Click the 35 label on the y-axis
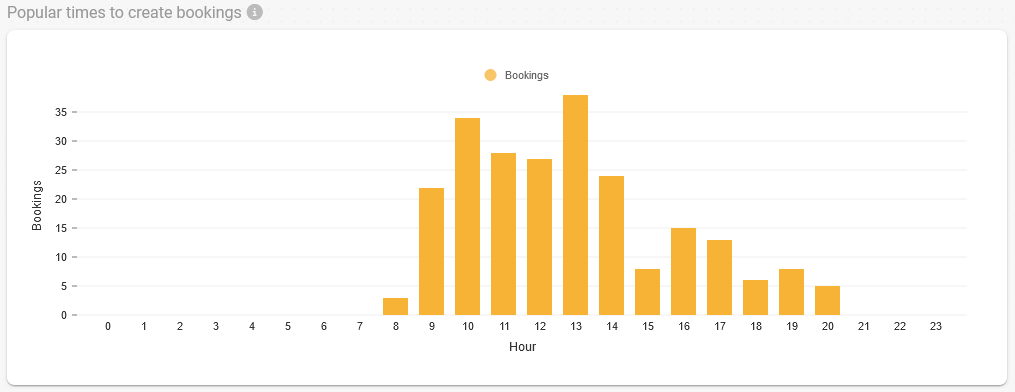The image size is (1015, 392). pyautogui.click(x=61, y=112)
